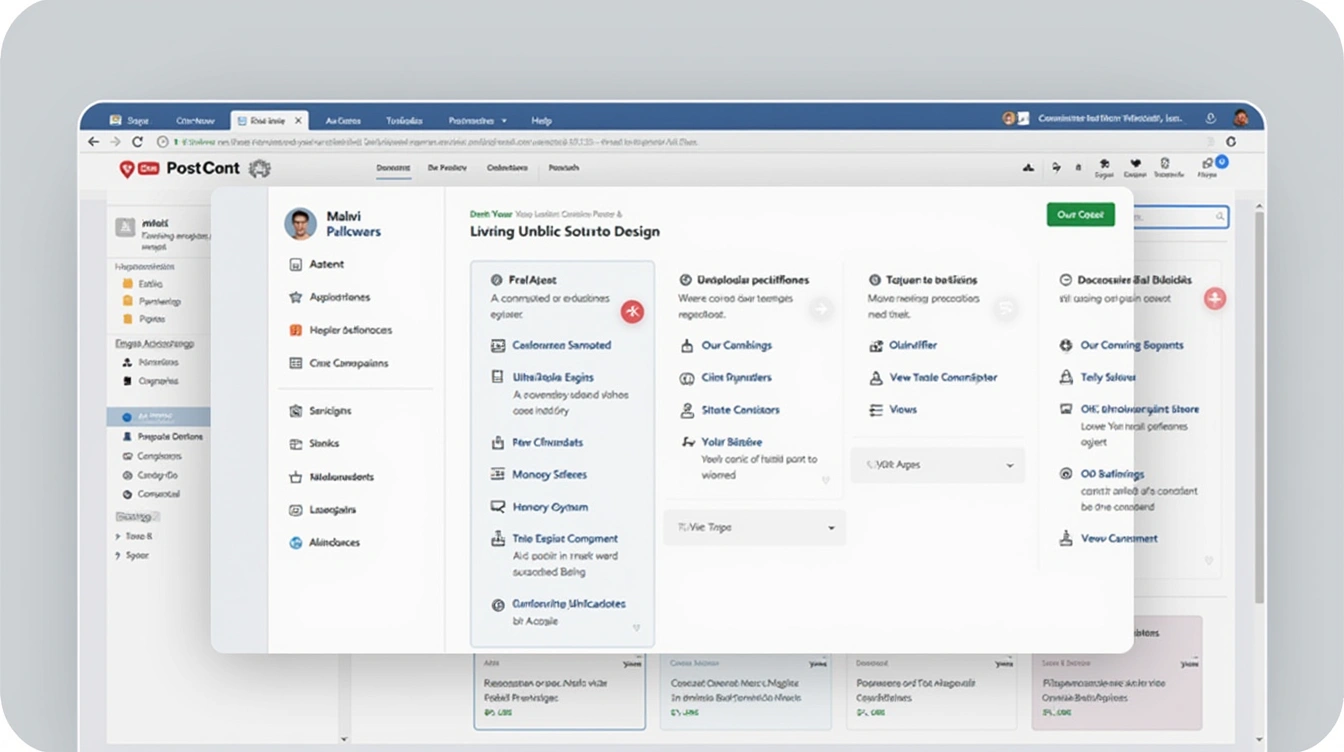The image size is (1344, 752).
Task: Click the red asterisk badge on first card
Action: coord(632,311)
